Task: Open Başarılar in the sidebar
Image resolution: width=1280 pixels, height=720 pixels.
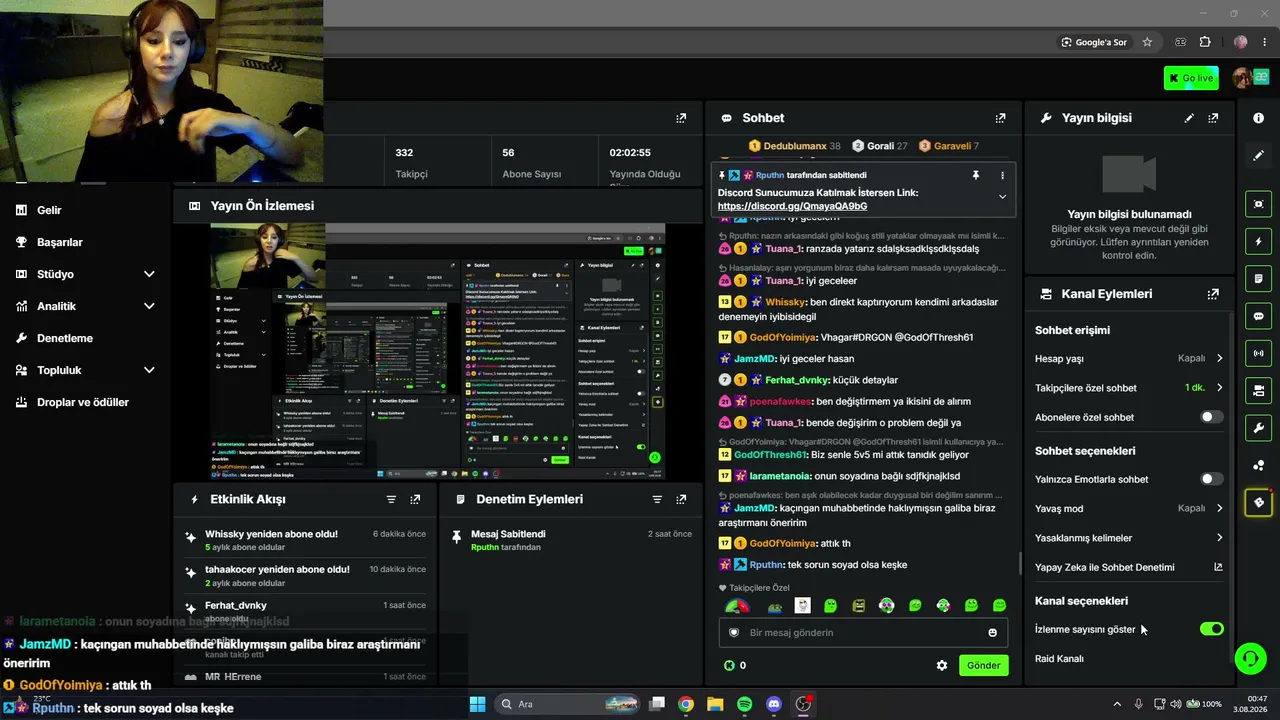Action: [x=59, y=242]
